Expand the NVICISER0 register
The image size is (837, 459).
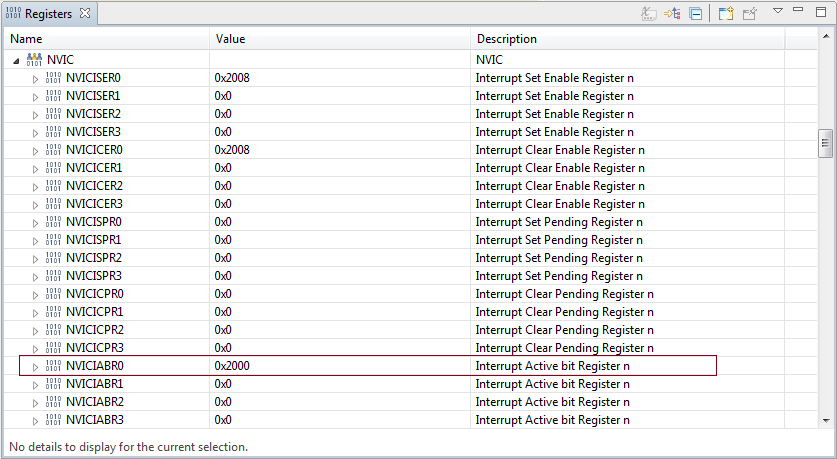pos(36,78)
